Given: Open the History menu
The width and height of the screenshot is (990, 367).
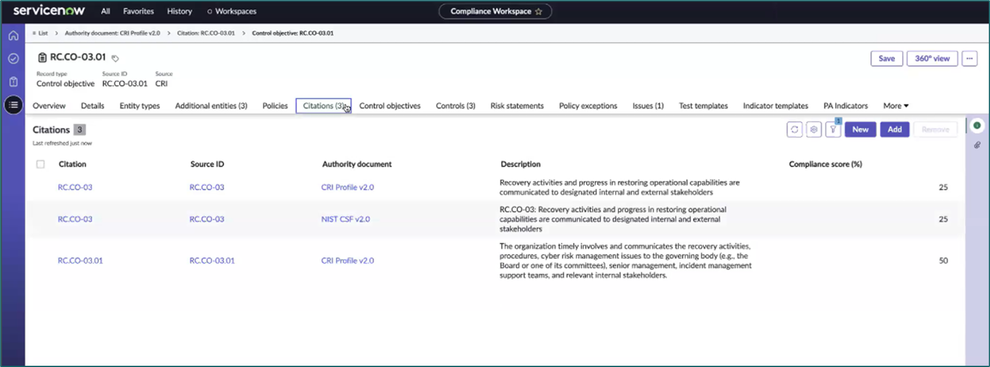Looking at the screenshot, I should 179,11.
